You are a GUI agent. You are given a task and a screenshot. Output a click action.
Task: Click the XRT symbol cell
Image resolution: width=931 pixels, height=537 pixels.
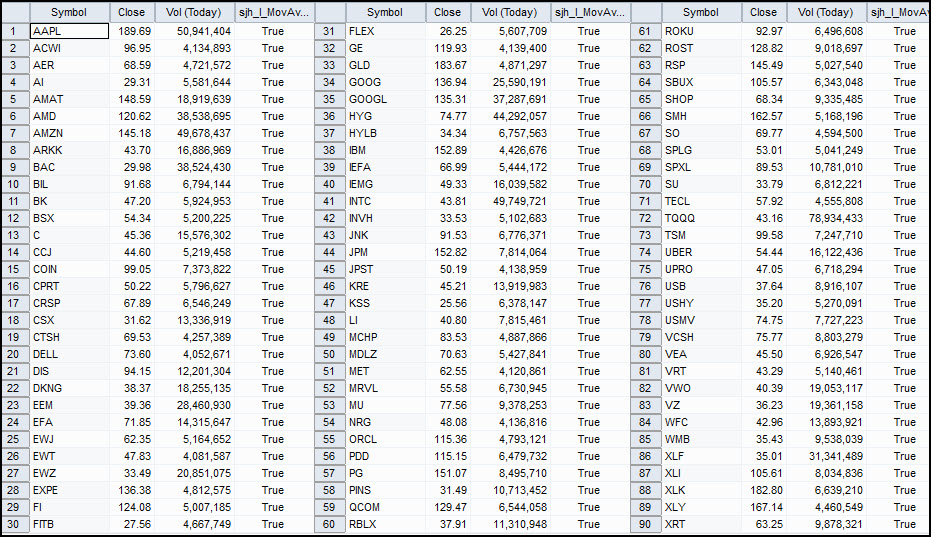[x=701, y=525]
